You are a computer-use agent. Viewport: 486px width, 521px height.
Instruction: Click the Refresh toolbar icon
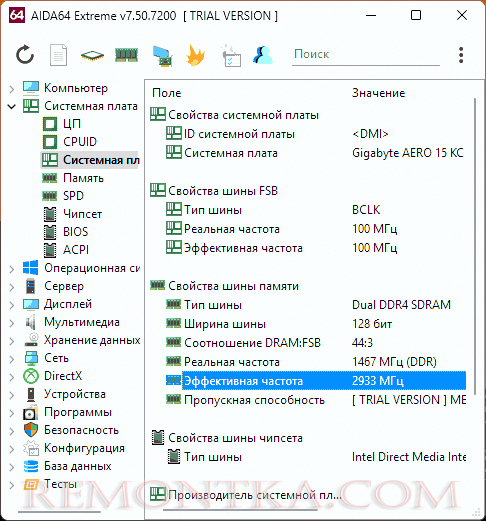point(25,55)
